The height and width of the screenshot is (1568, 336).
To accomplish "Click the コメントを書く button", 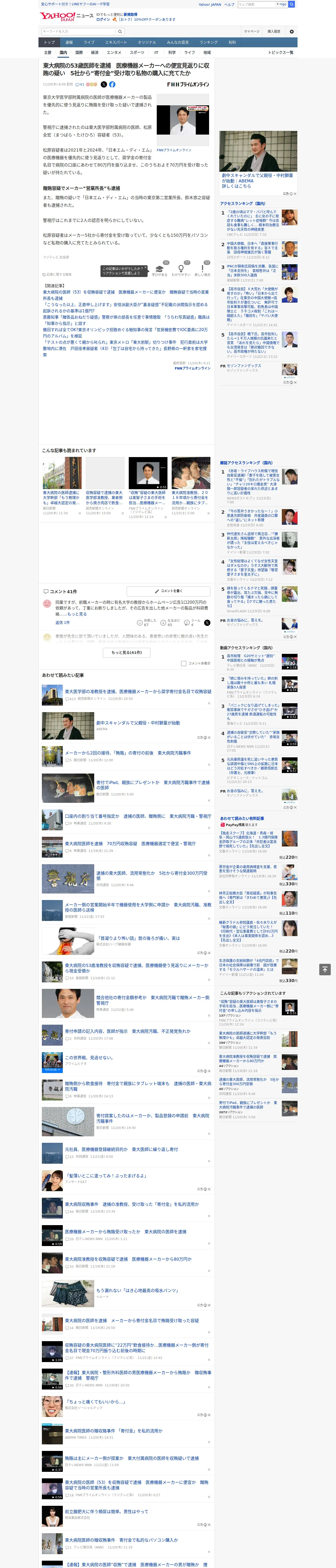I will click(169, 591).
